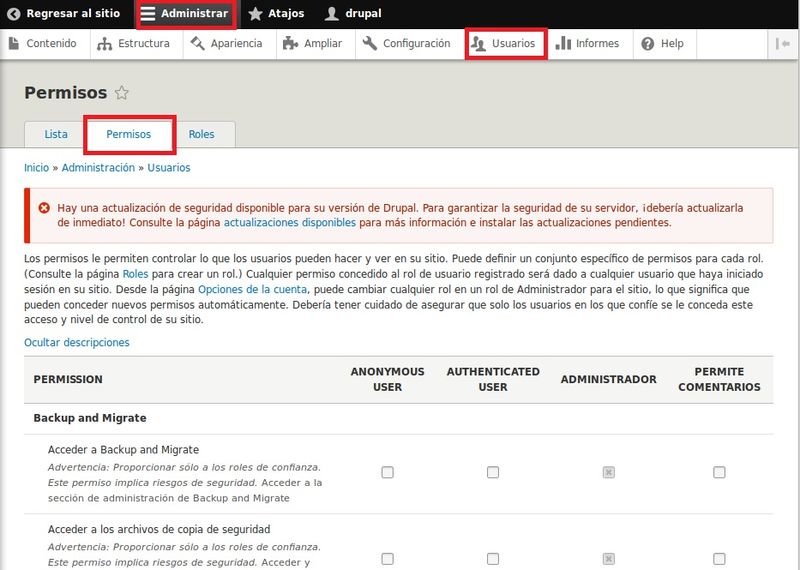Click the Inicio breadcrumb link
Image resolution: width=800 pixels, height=570 pixels.
[36, 168]
